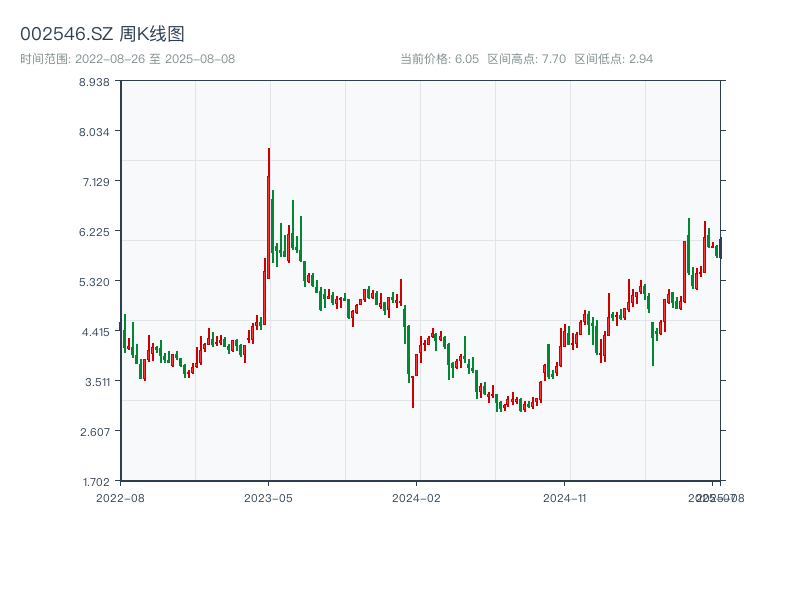Viewport: 800px width, 600px height.
Task: Click the 区间高点 7.70 label
Action: point(526,59)
